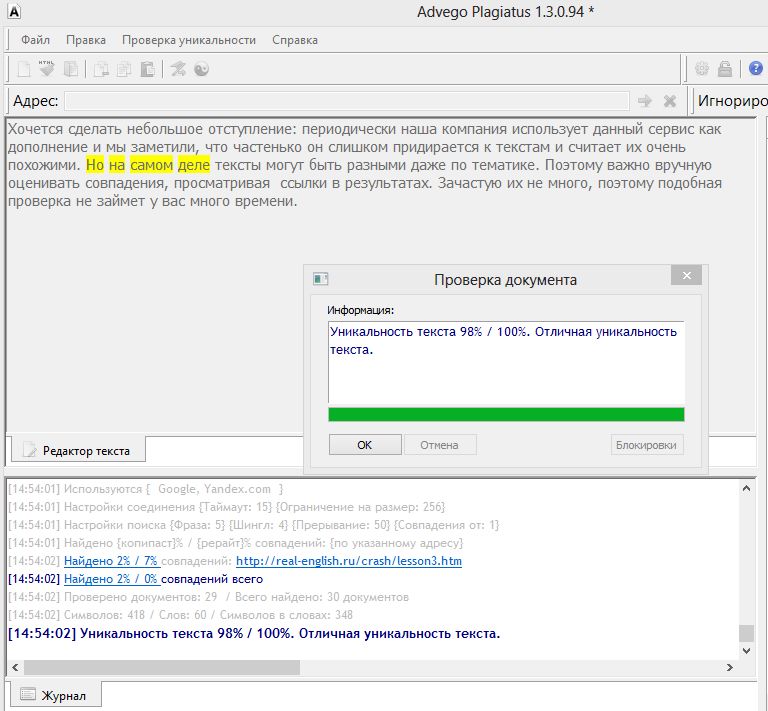
Task: Click the highlighted word деле in editor
Action: pyautogui.click(x=194, y=165)
